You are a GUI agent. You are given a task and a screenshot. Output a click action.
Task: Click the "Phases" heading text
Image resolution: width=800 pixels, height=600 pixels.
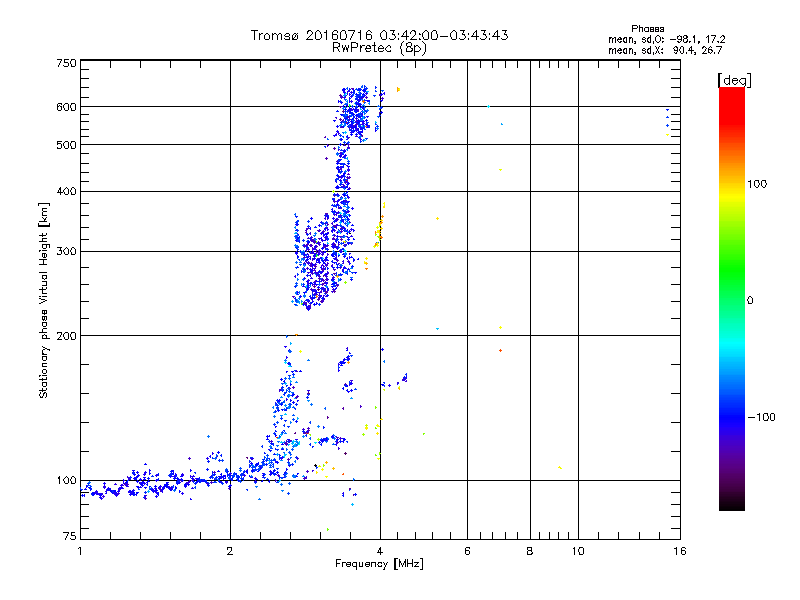click(647, 29)
